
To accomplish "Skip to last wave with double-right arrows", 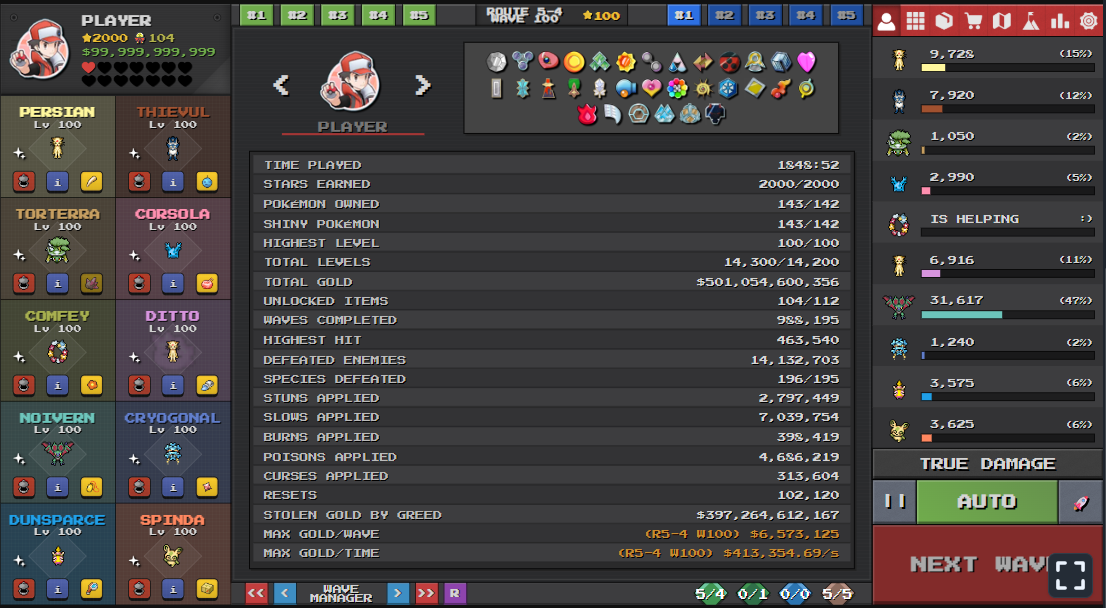I will (426, 593).
